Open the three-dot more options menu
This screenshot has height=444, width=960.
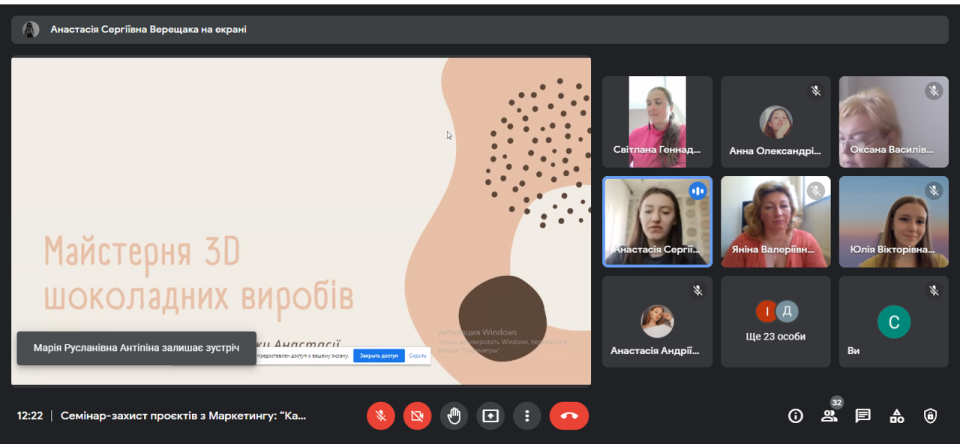(527, 416)
